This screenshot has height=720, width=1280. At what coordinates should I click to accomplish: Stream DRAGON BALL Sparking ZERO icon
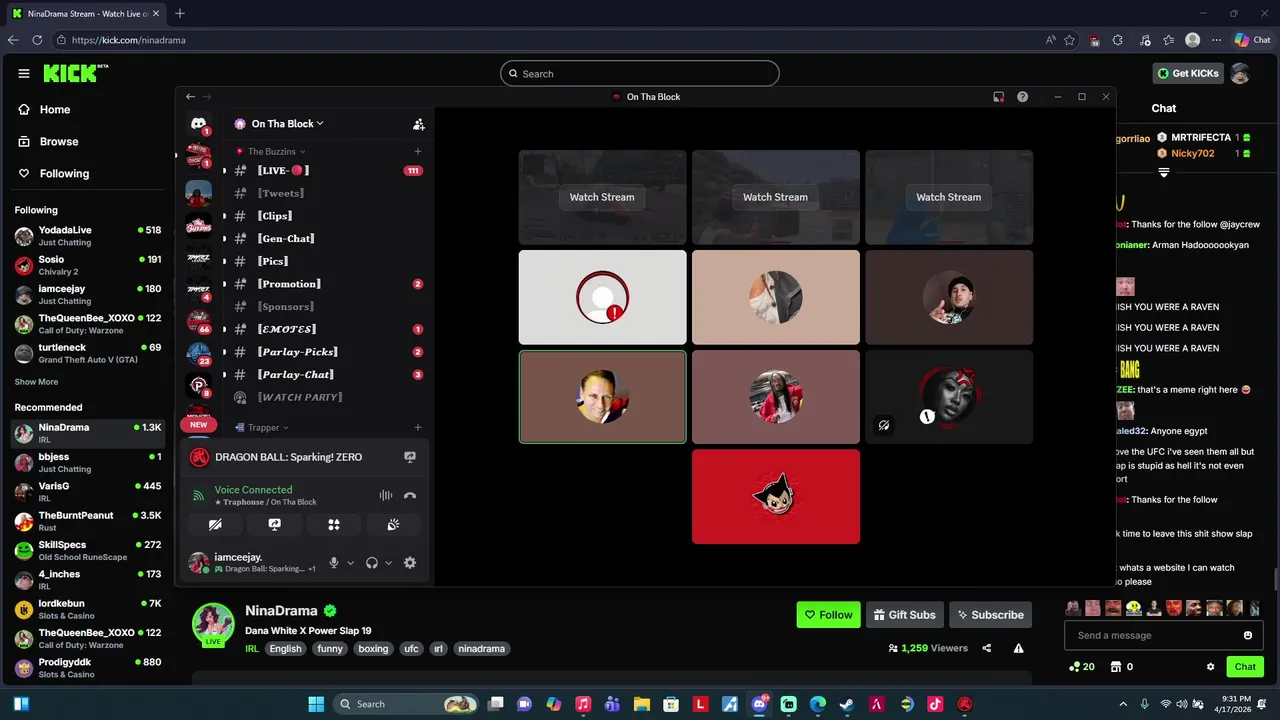coord(410,457)
